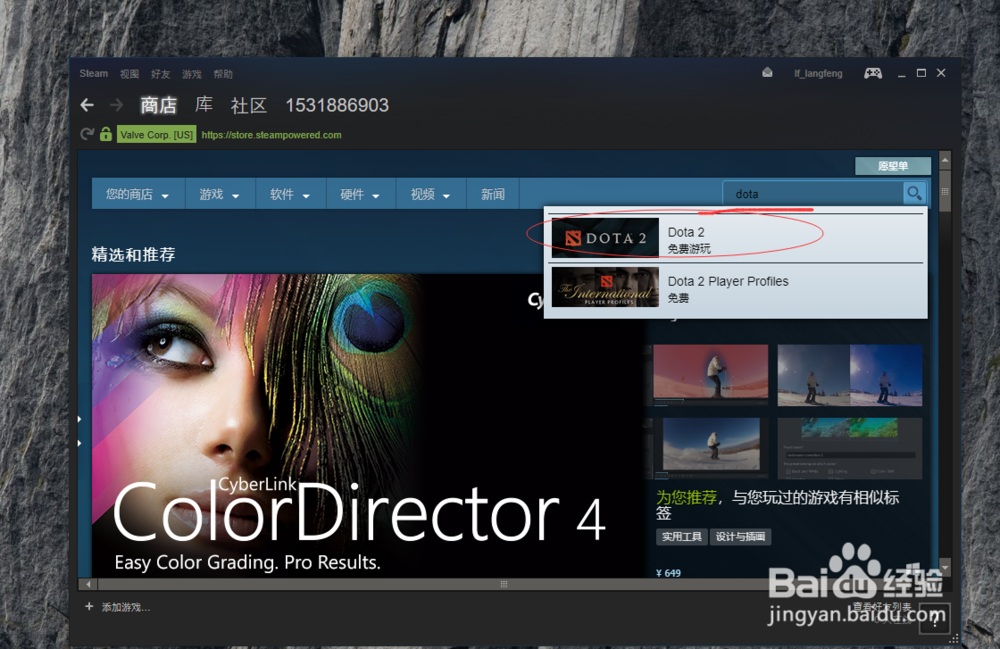The image size is (1000, 649).
Task: Select the Dota 2 search result
Action: tap(737, 238)
